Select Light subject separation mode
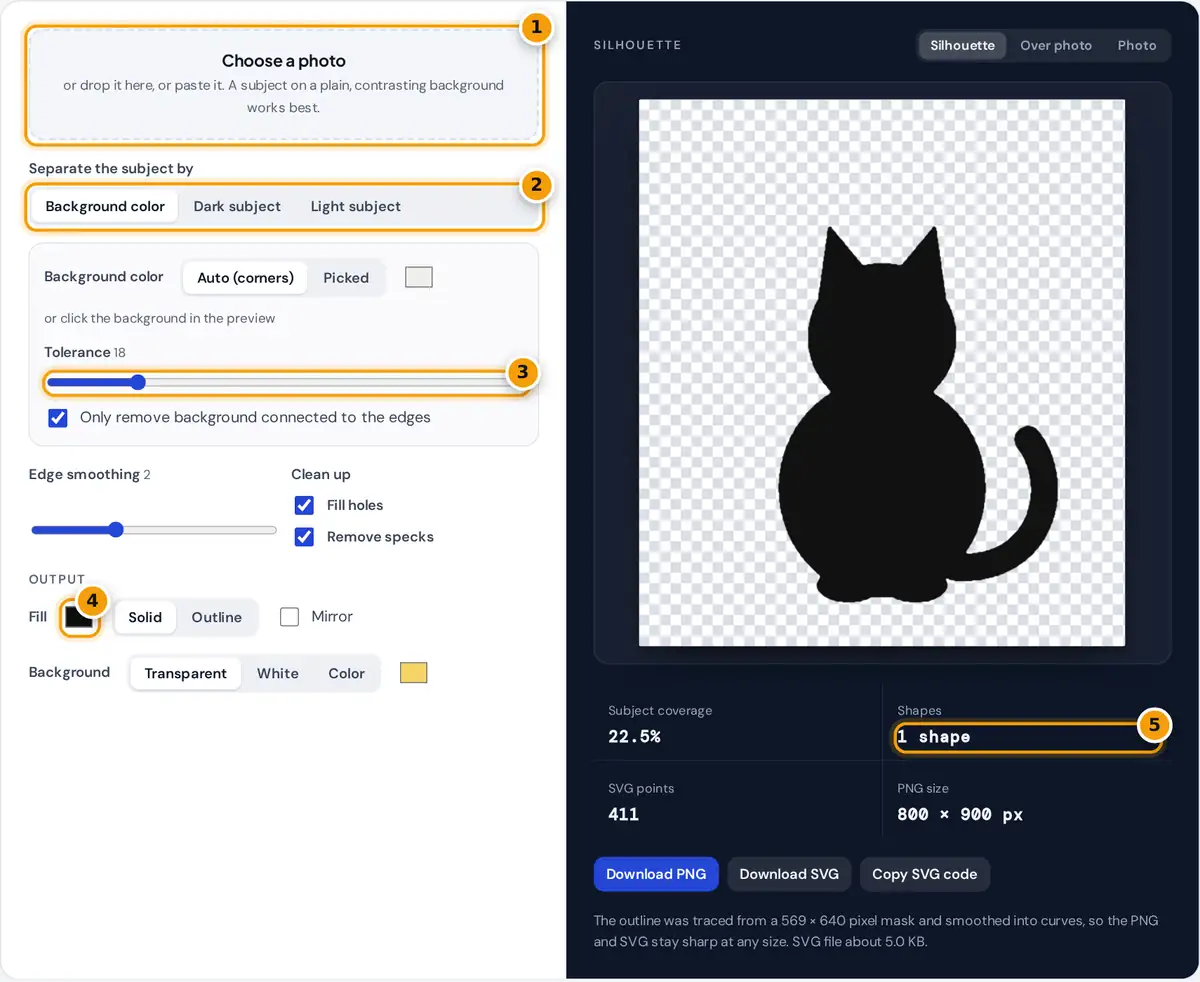 [355, 206]
